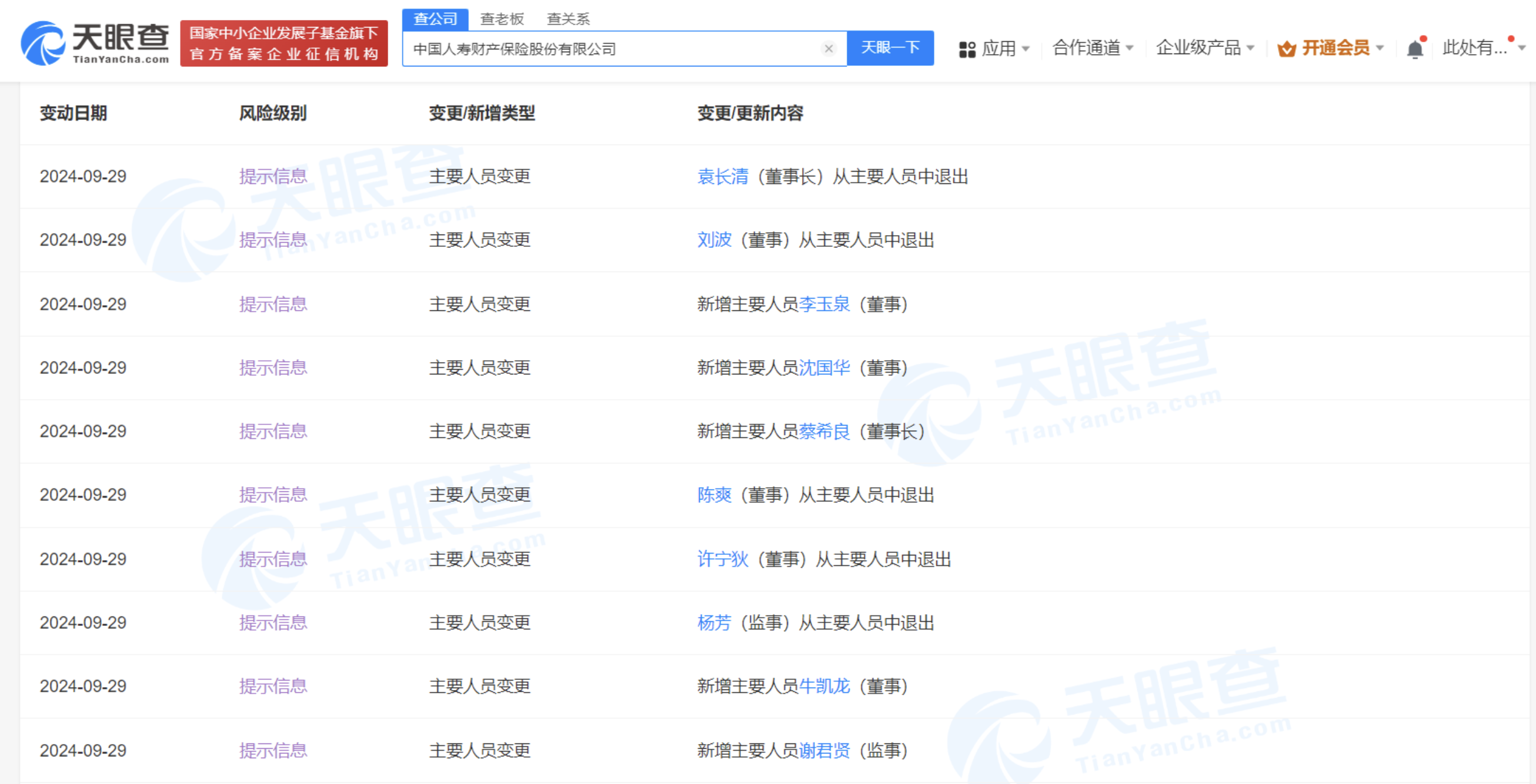Screen dimensions: 1536x784
Task: Open the notification bell icon
Action: (x=1415, y=48)
